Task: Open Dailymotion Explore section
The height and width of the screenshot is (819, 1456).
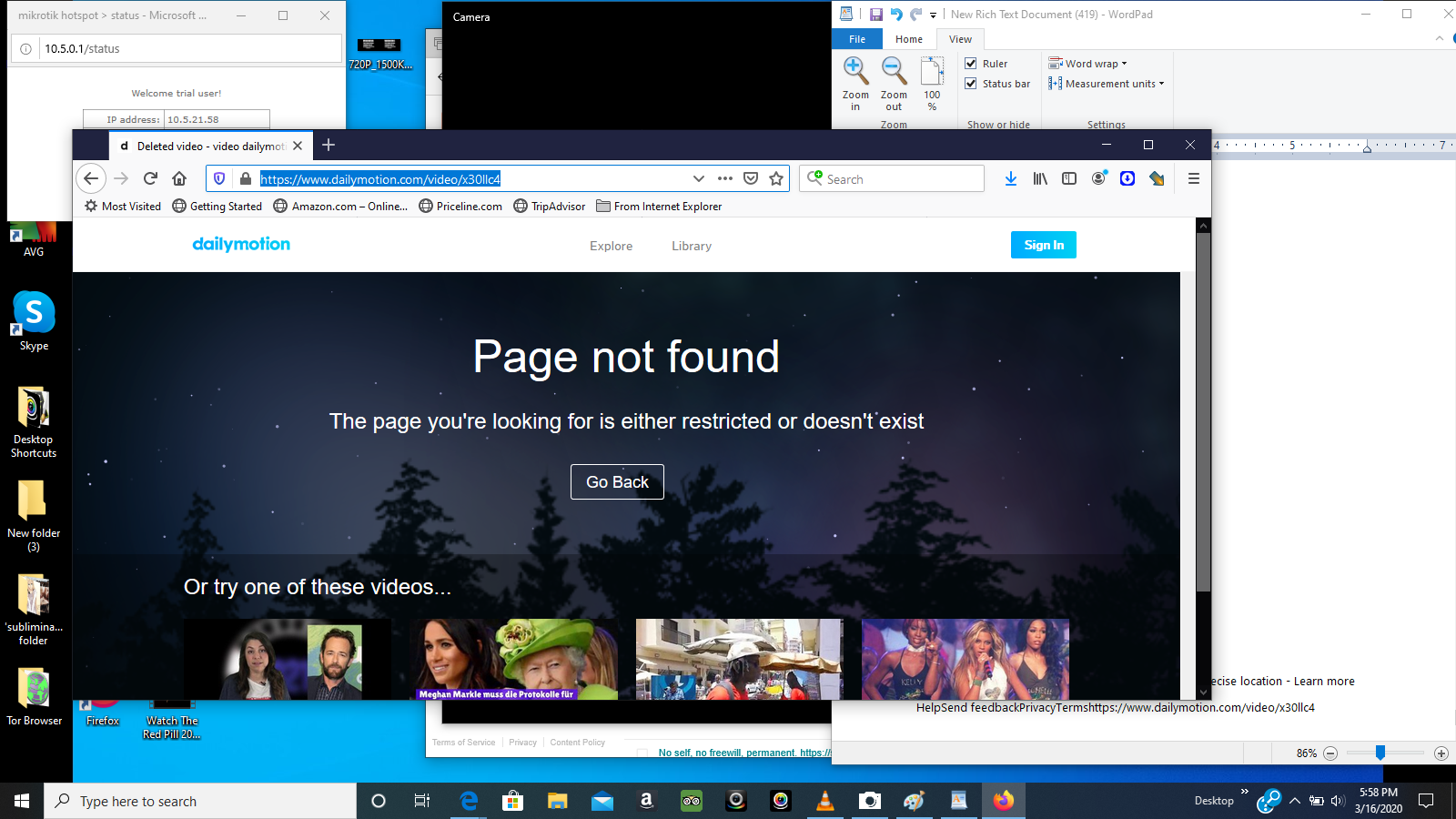Action: coord(611,246)
